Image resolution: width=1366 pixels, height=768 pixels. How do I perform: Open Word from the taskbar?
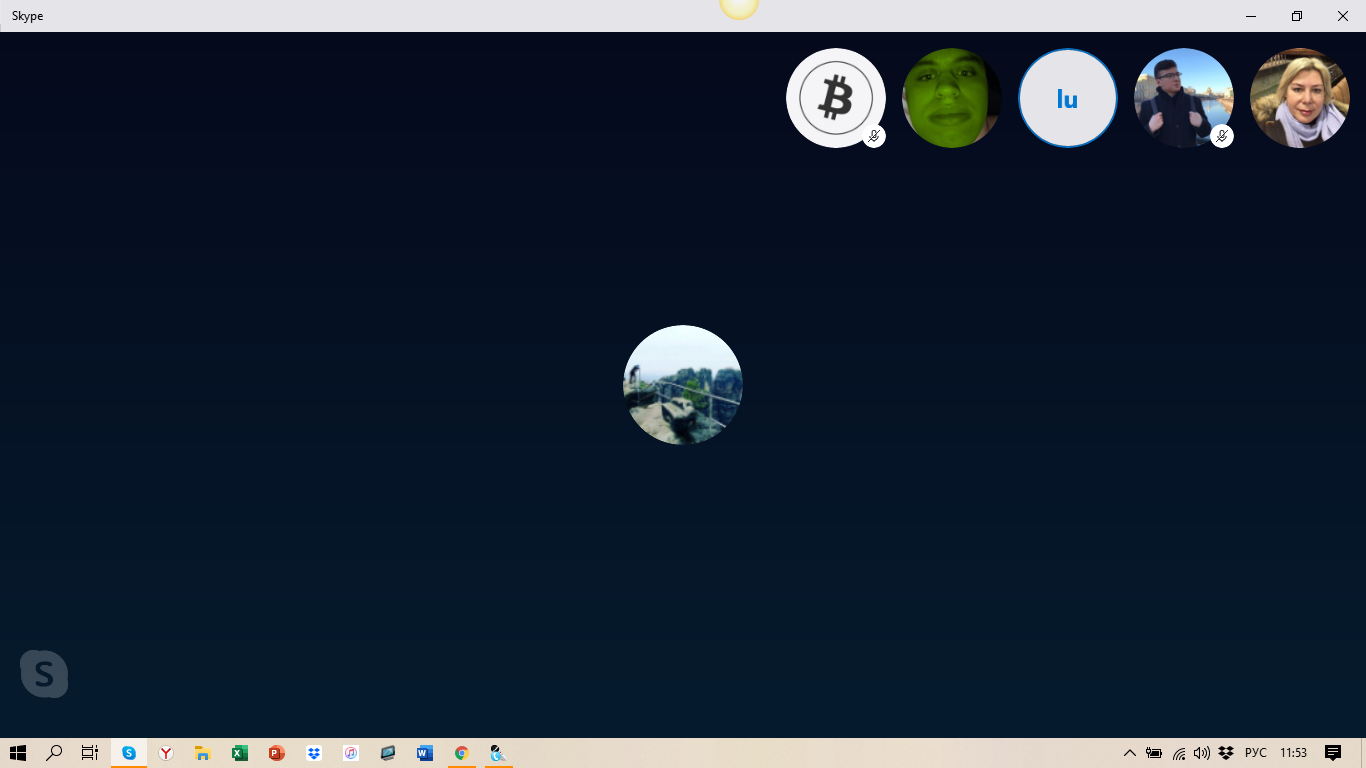[425, 753]
